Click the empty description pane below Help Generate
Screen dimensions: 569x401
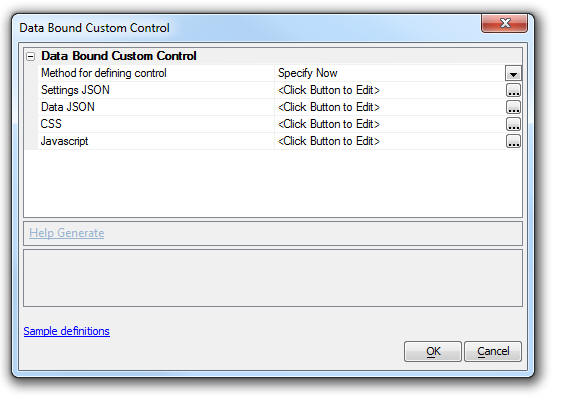coord(273,278)
